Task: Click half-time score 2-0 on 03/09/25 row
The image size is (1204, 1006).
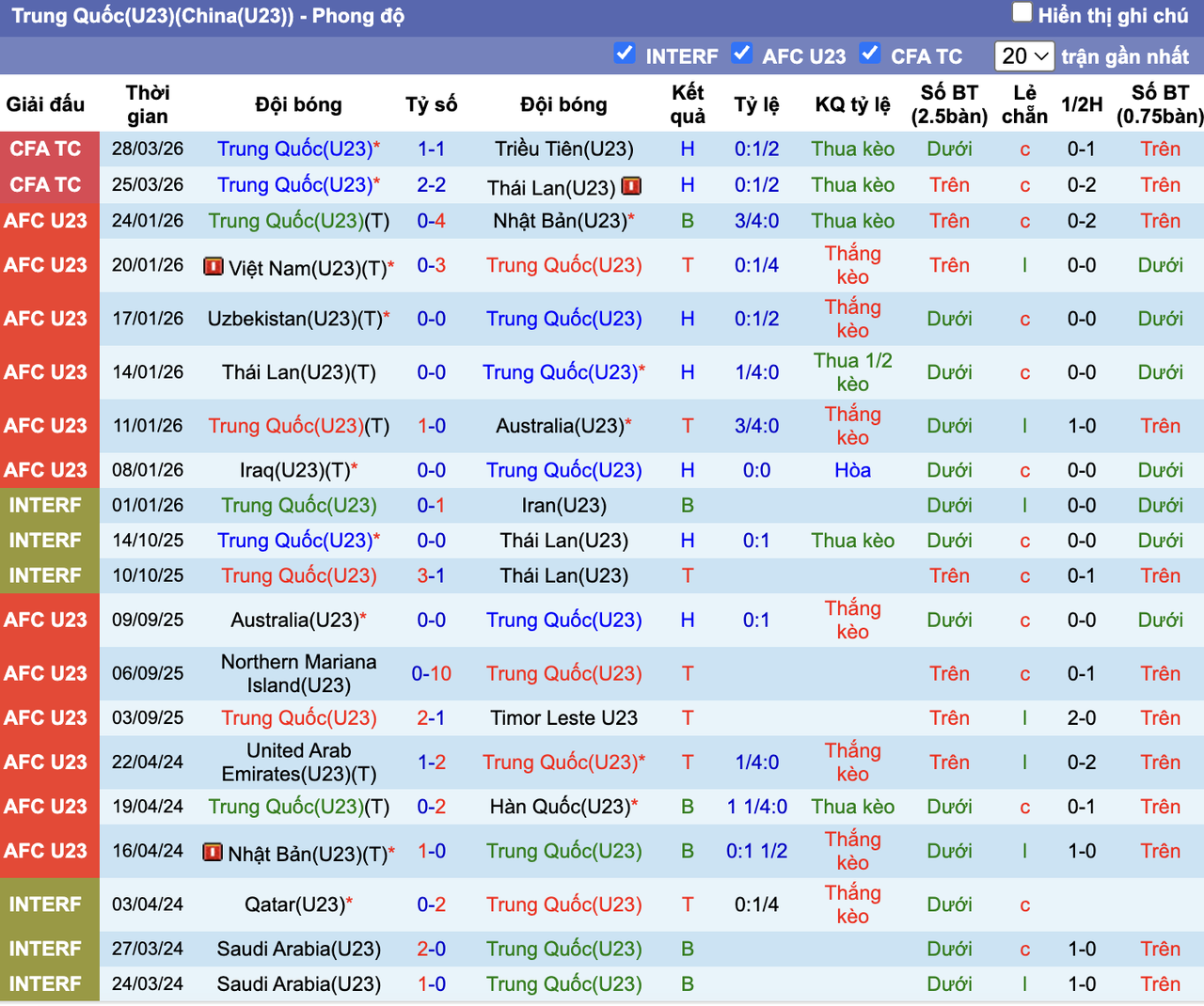Action: pyautogui.click(x=1082, y=718)
